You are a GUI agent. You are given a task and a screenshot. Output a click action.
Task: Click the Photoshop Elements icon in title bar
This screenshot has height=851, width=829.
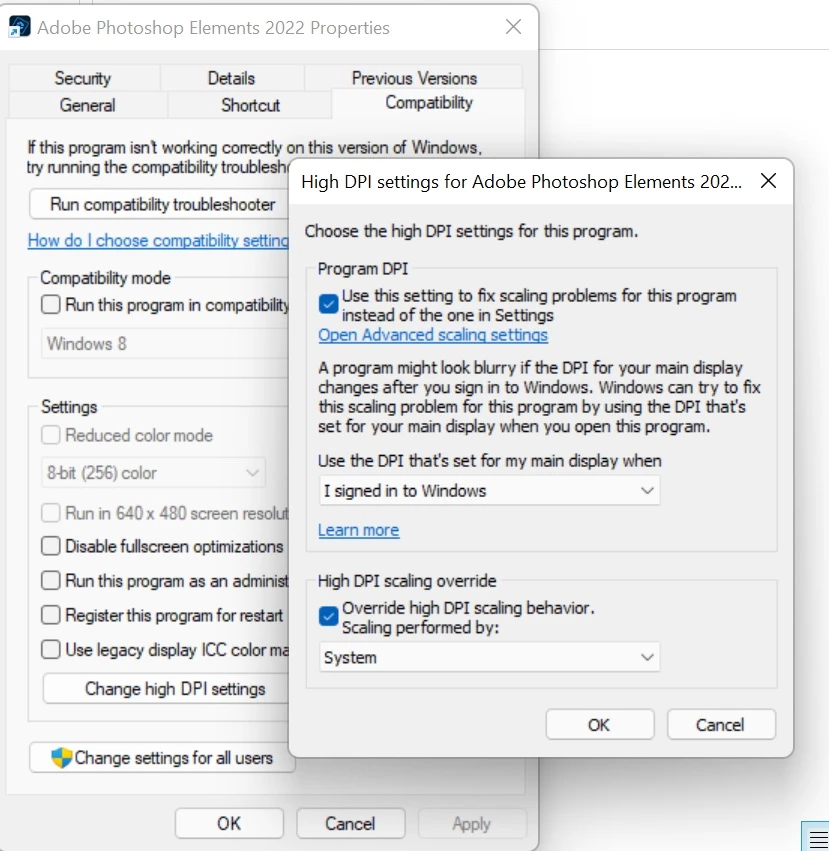[20, 27]
